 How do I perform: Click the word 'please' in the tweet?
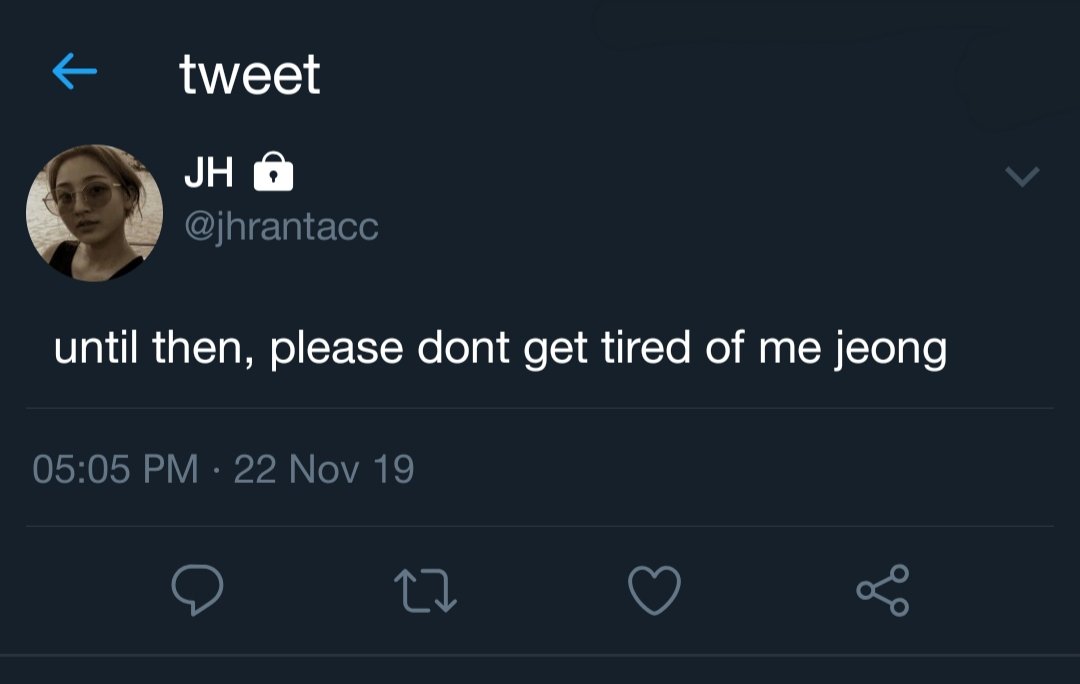tap(336, 349)
